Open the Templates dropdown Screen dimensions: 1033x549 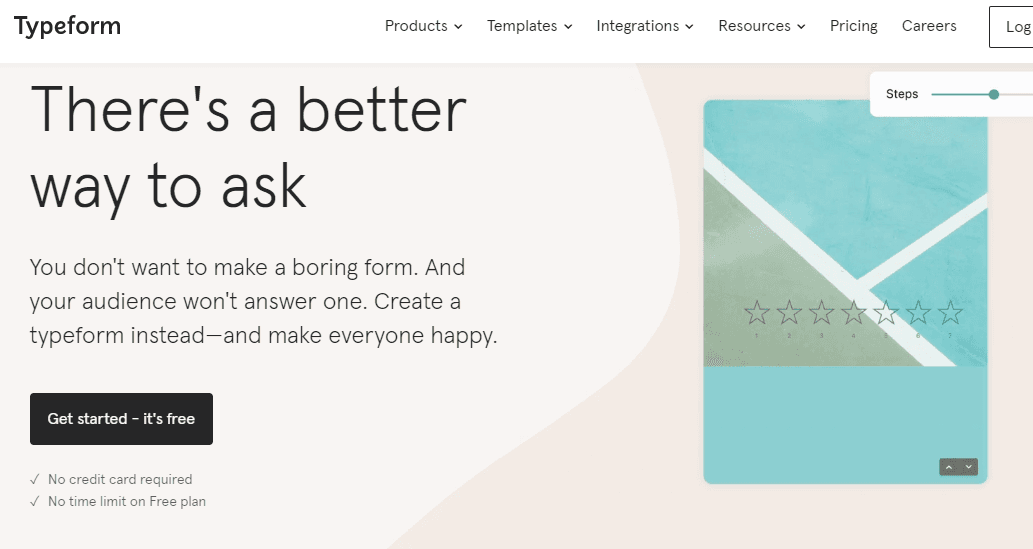529,27
